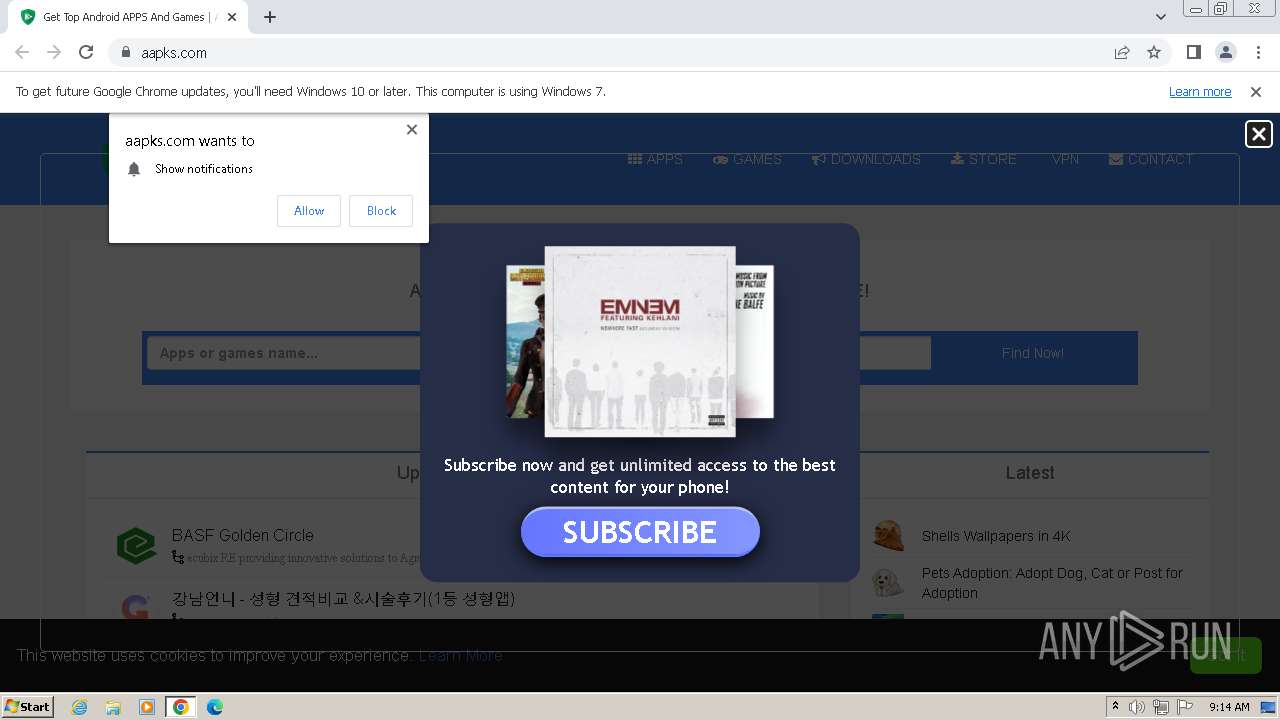
Task: Launch Internet Explorer from taskbar
Action: coord(80,707)
